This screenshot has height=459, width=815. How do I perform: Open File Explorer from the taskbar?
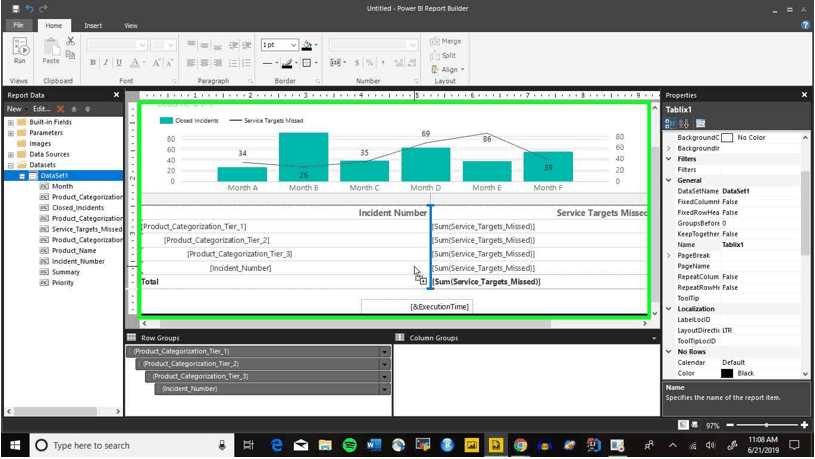[325, 445]
